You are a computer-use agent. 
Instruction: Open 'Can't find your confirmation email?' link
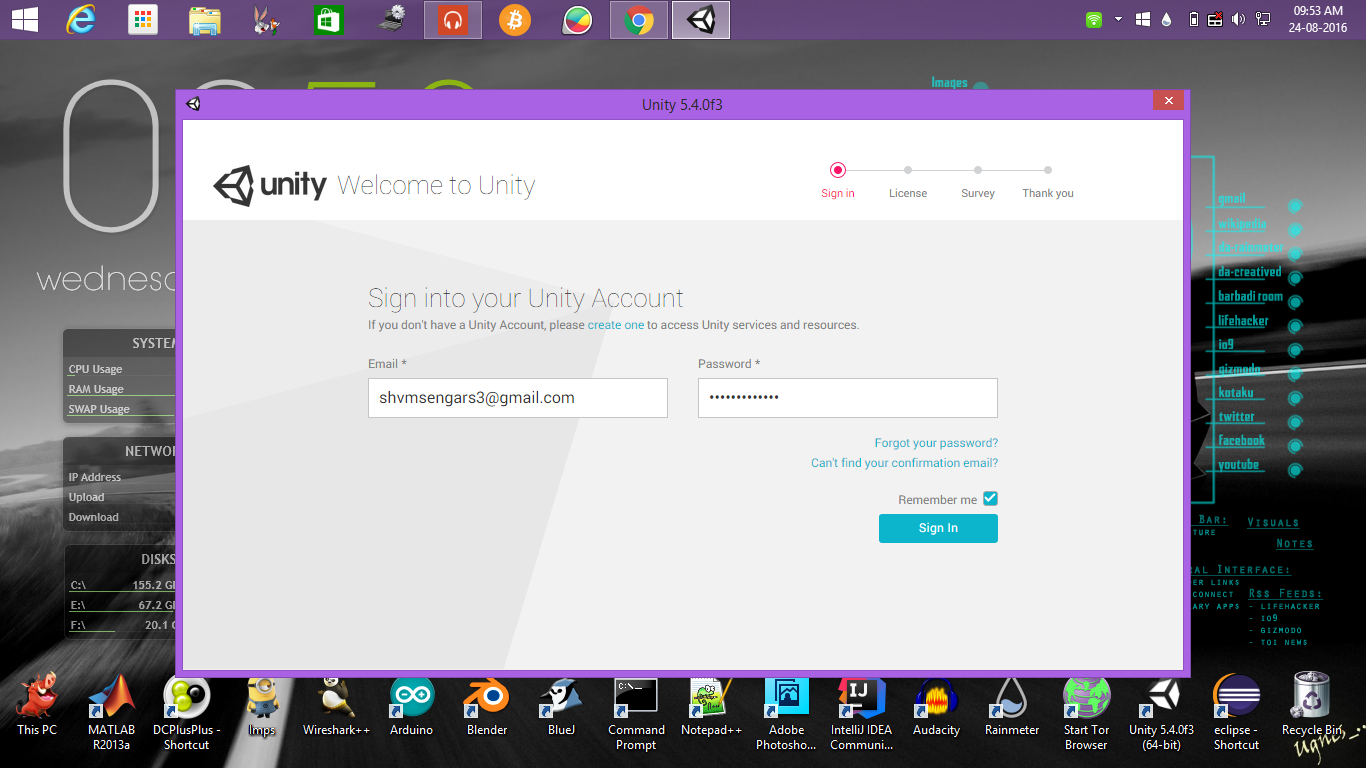point(904,463)
